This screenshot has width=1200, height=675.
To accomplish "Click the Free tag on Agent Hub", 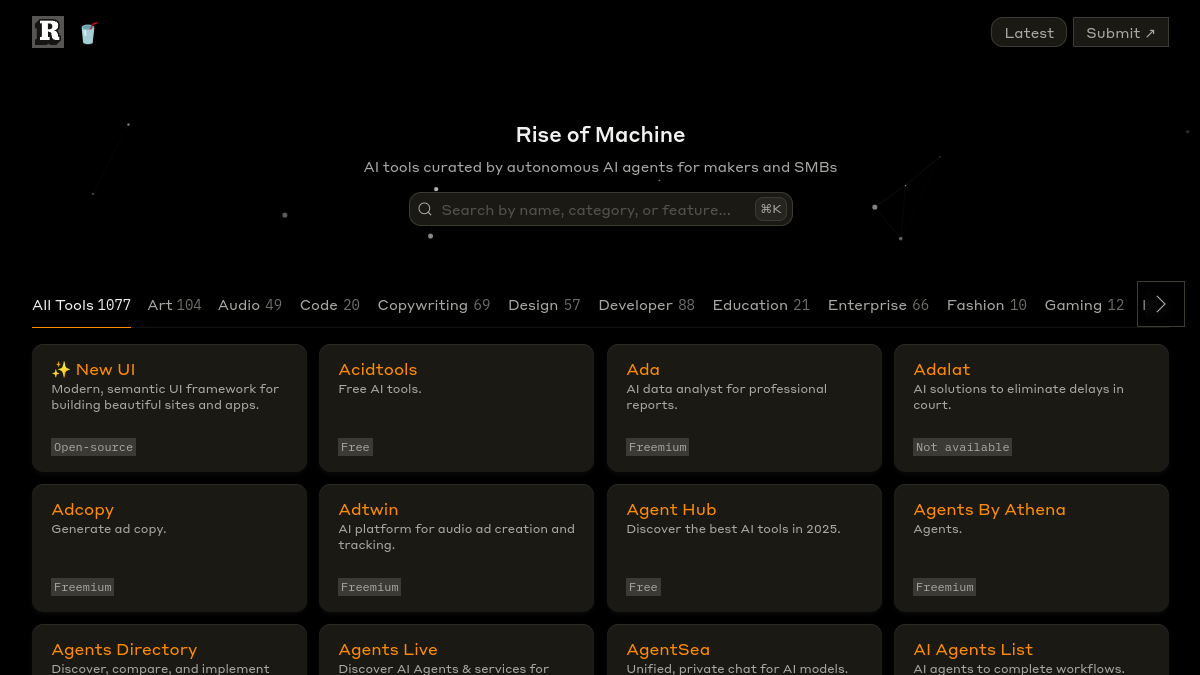I will [643, 587].
